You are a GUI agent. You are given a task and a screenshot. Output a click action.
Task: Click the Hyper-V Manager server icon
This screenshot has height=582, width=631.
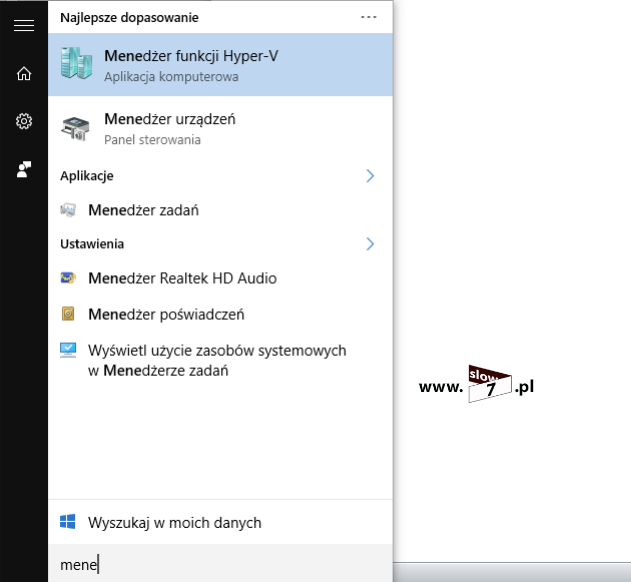[76, 63]
